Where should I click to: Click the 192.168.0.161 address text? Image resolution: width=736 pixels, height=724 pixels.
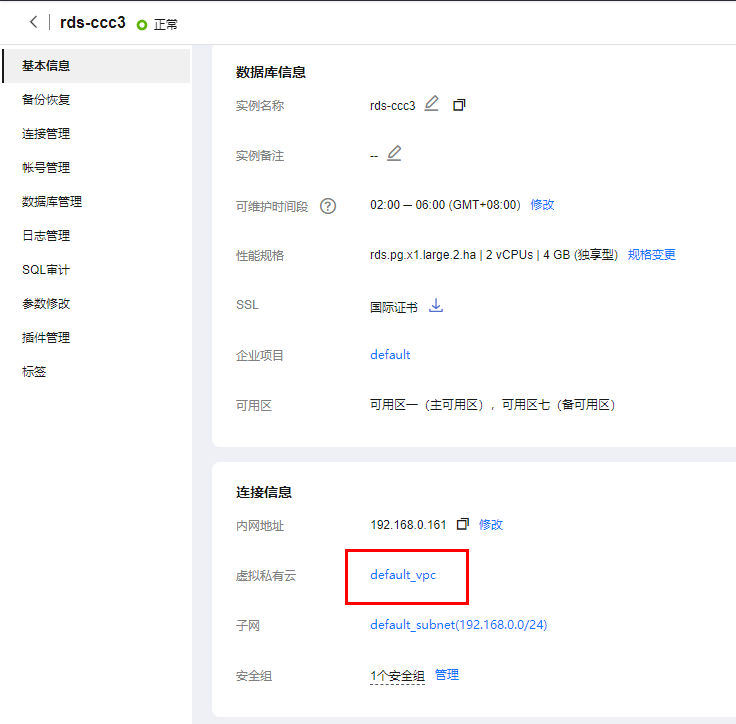(408, 525)
